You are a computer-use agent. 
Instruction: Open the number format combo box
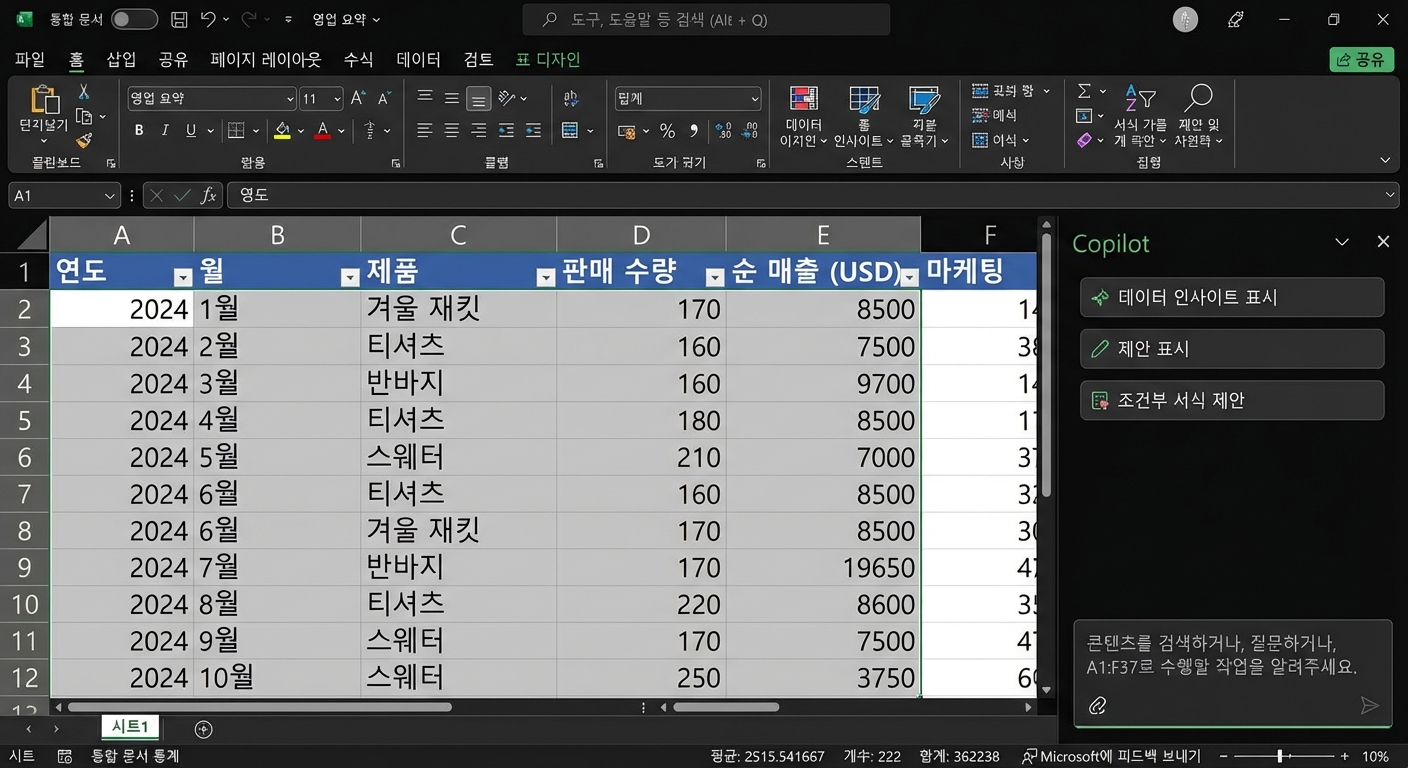688,98
